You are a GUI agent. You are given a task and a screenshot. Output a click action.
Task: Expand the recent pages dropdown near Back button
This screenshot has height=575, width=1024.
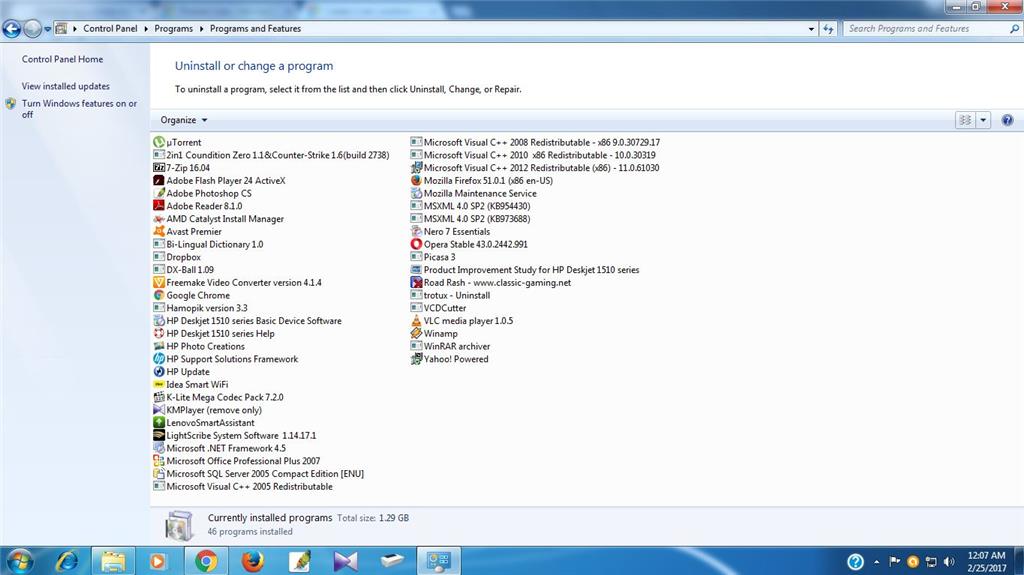(48, 29)
